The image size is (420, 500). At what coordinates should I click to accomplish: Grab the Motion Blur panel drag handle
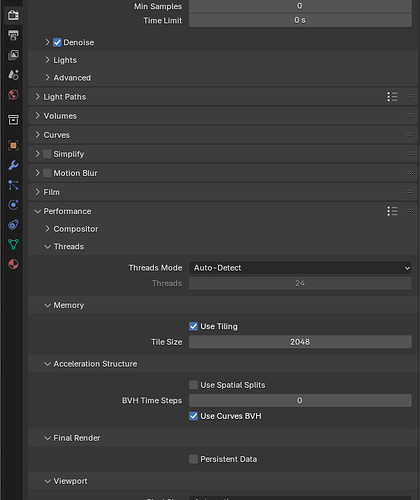click(x=409, y=173)
